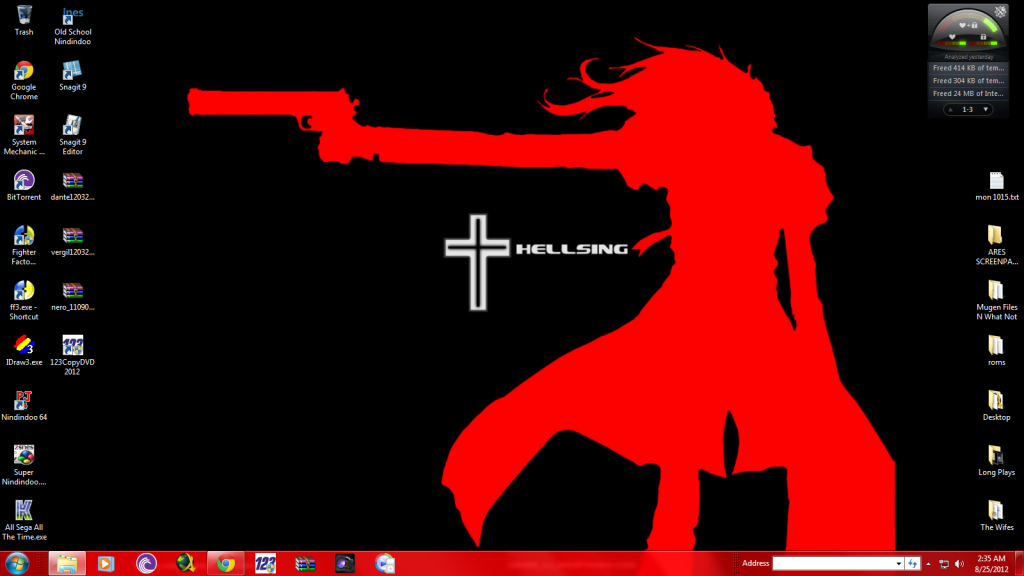This screenshot has height=576, width=1024.
Task: Click the Show Desktop button
Action: (1019, 564)
